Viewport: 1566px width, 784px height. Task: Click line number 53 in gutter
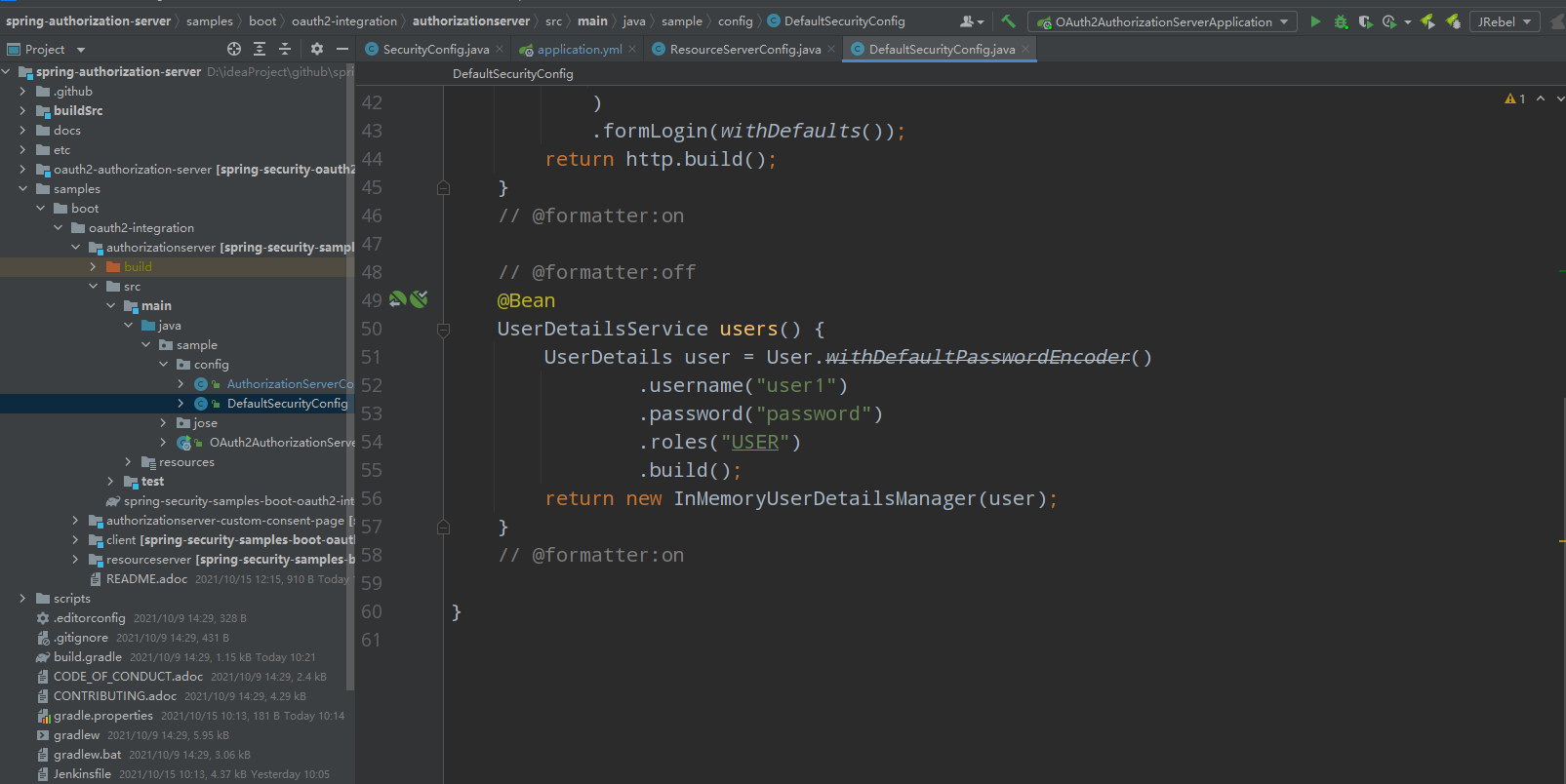(x=372, y=413)
